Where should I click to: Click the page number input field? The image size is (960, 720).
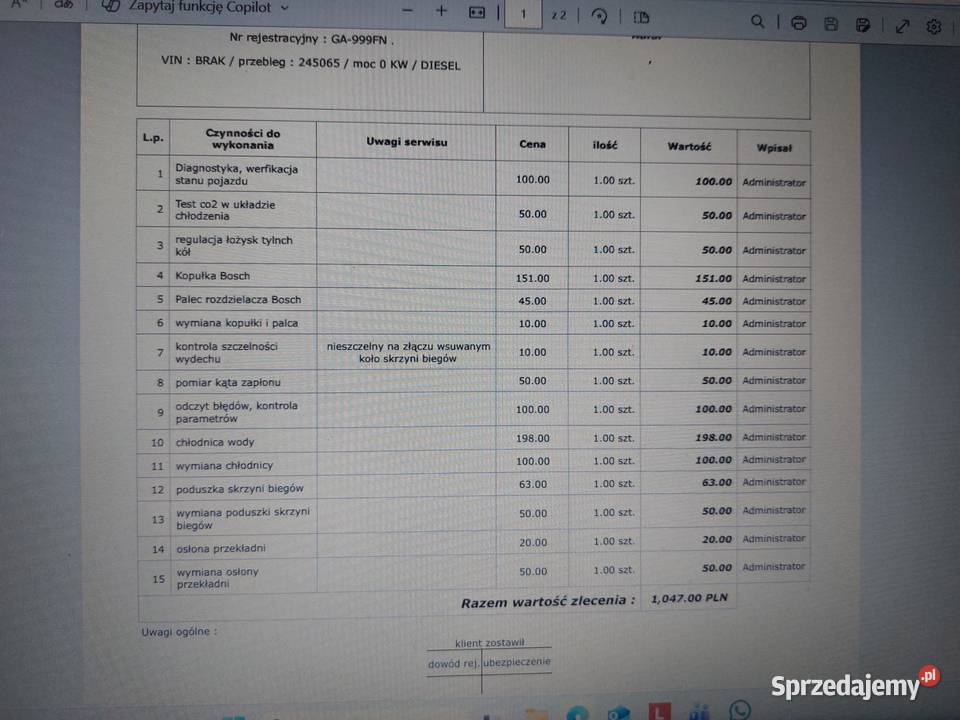coord(523,15)
